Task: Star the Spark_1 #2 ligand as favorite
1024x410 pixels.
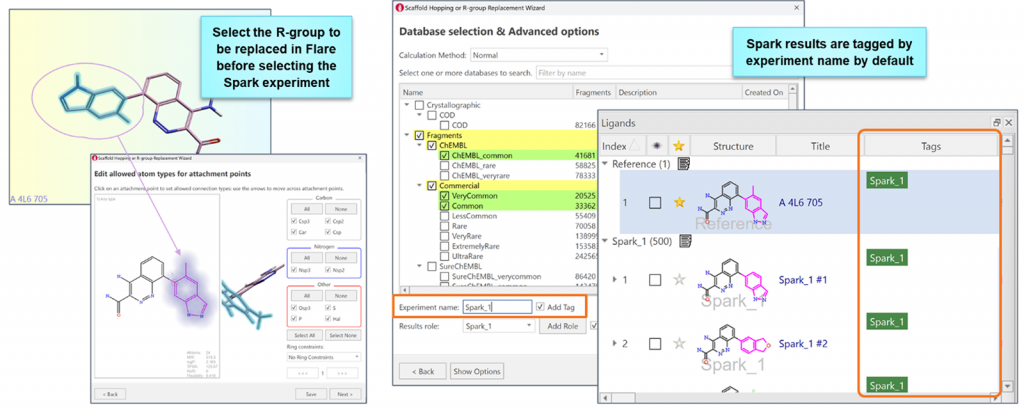Action: (x=679, y=343)
